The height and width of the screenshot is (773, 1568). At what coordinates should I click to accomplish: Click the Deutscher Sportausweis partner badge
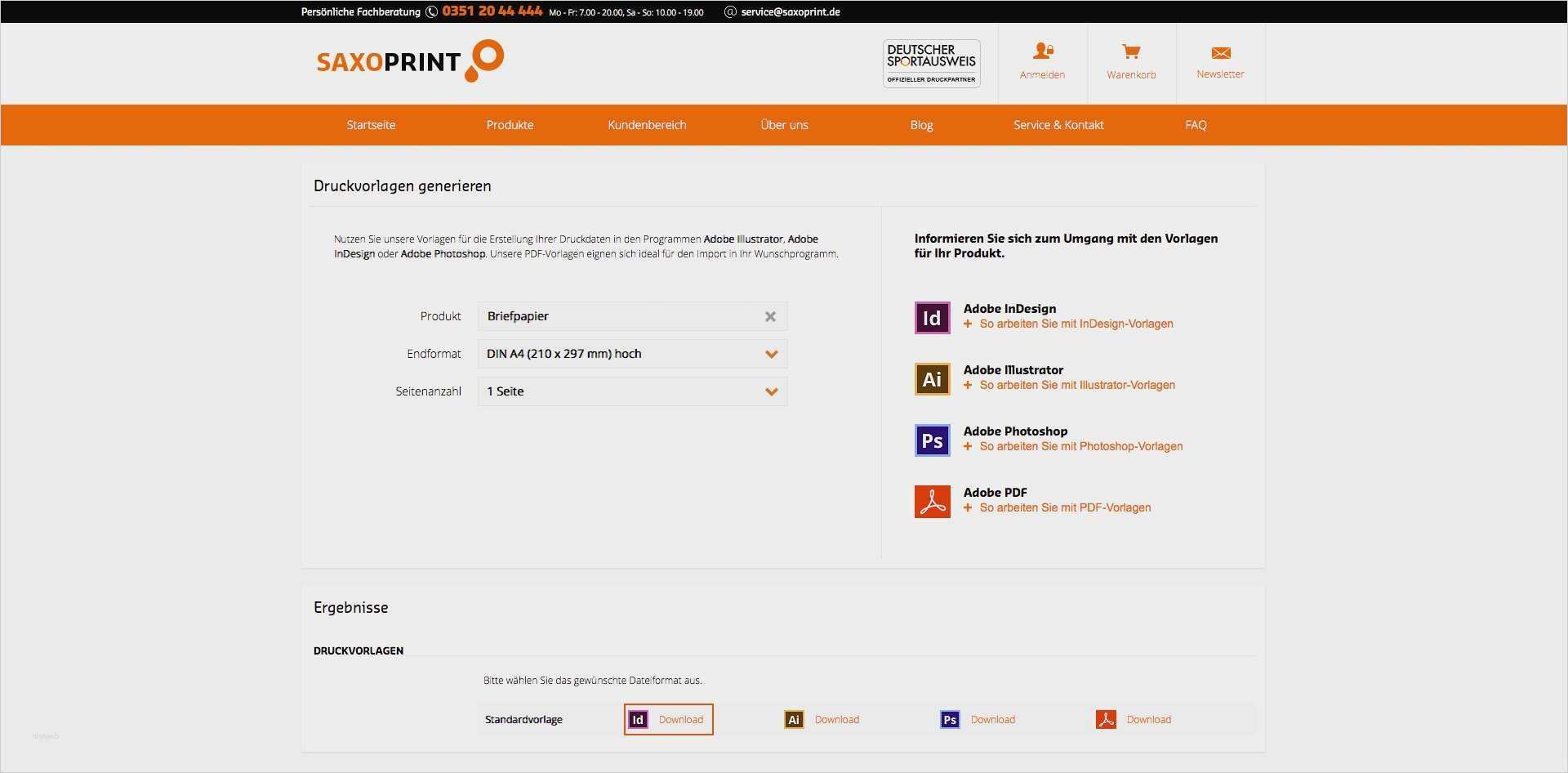click(930, 63)
